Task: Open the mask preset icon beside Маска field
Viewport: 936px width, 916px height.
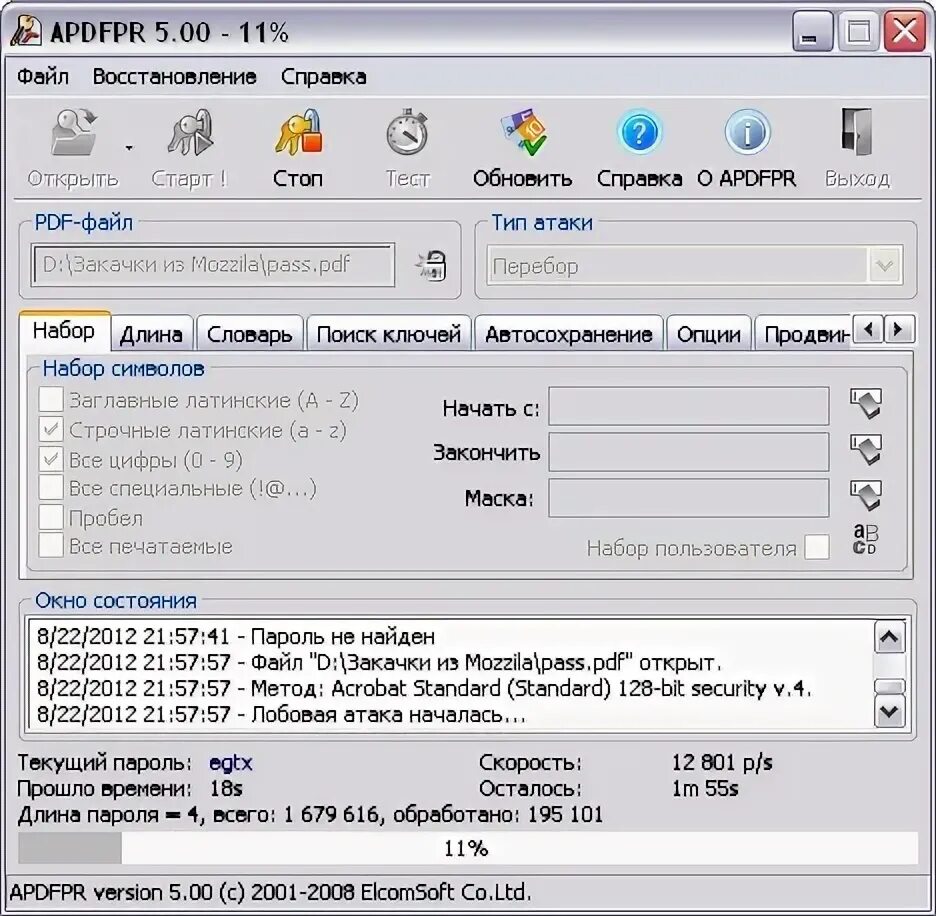Action: [x=867, y=495]
